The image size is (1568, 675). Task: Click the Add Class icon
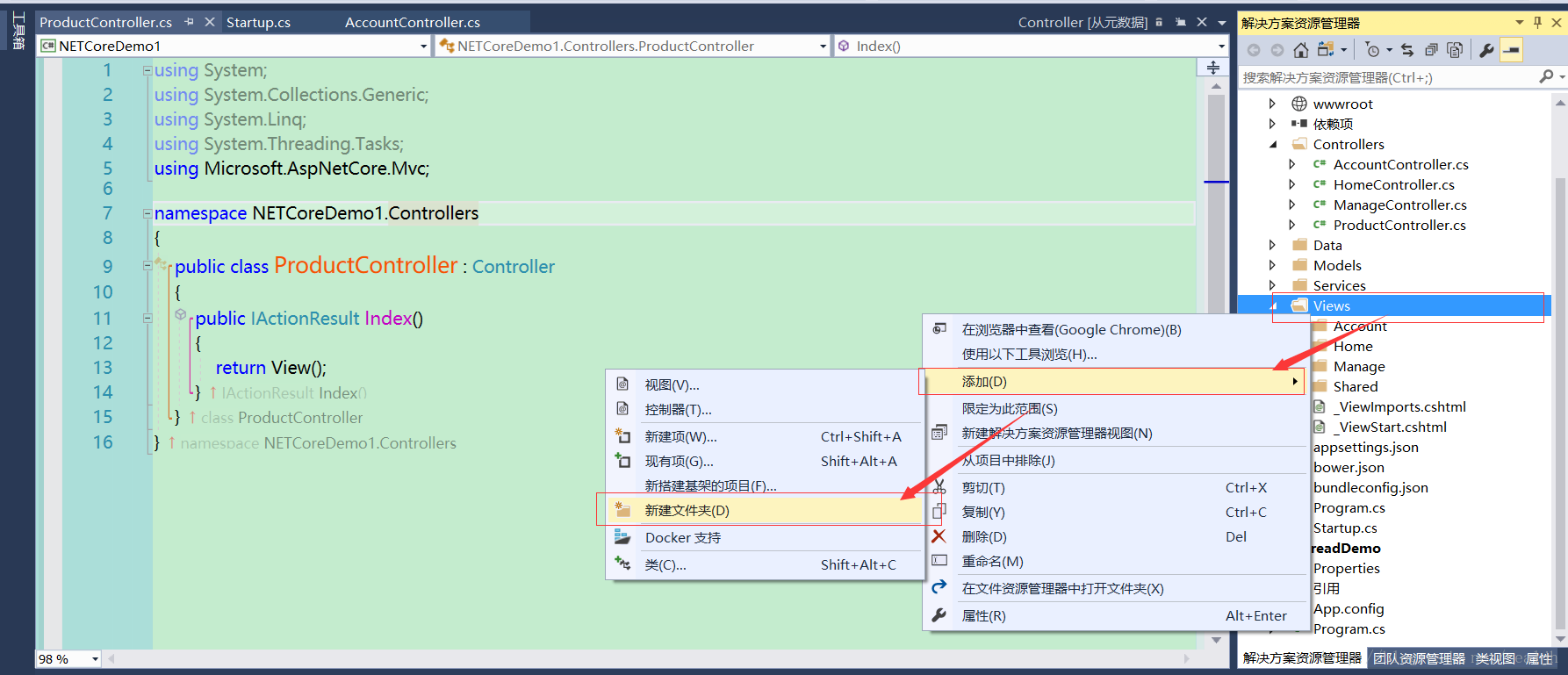(622, 564)
